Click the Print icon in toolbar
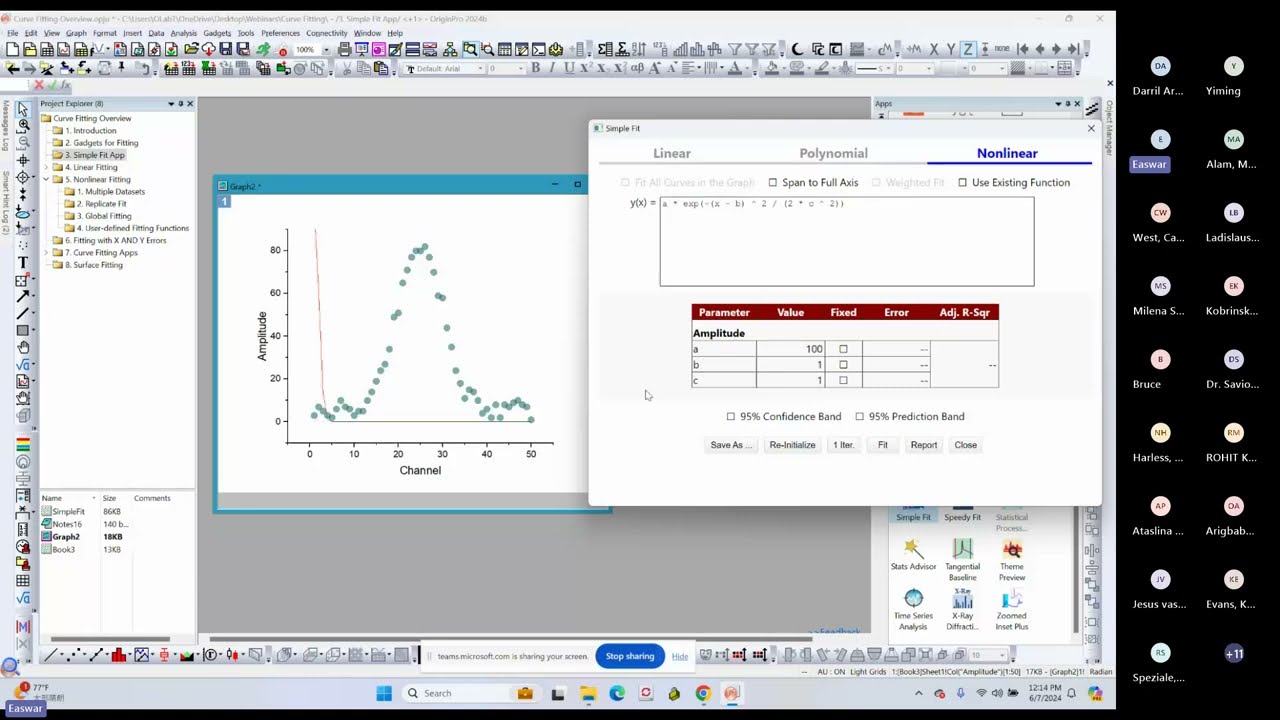 click(345, 49)
